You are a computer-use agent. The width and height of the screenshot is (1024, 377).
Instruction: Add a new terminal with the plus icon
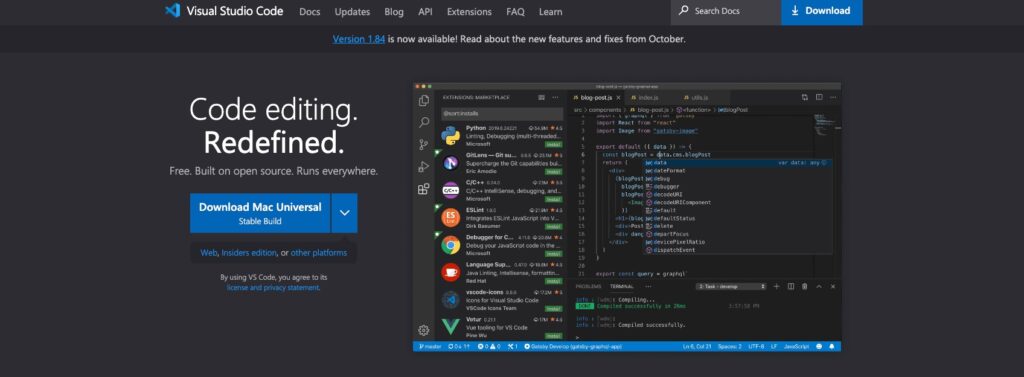tap(776, 286)
